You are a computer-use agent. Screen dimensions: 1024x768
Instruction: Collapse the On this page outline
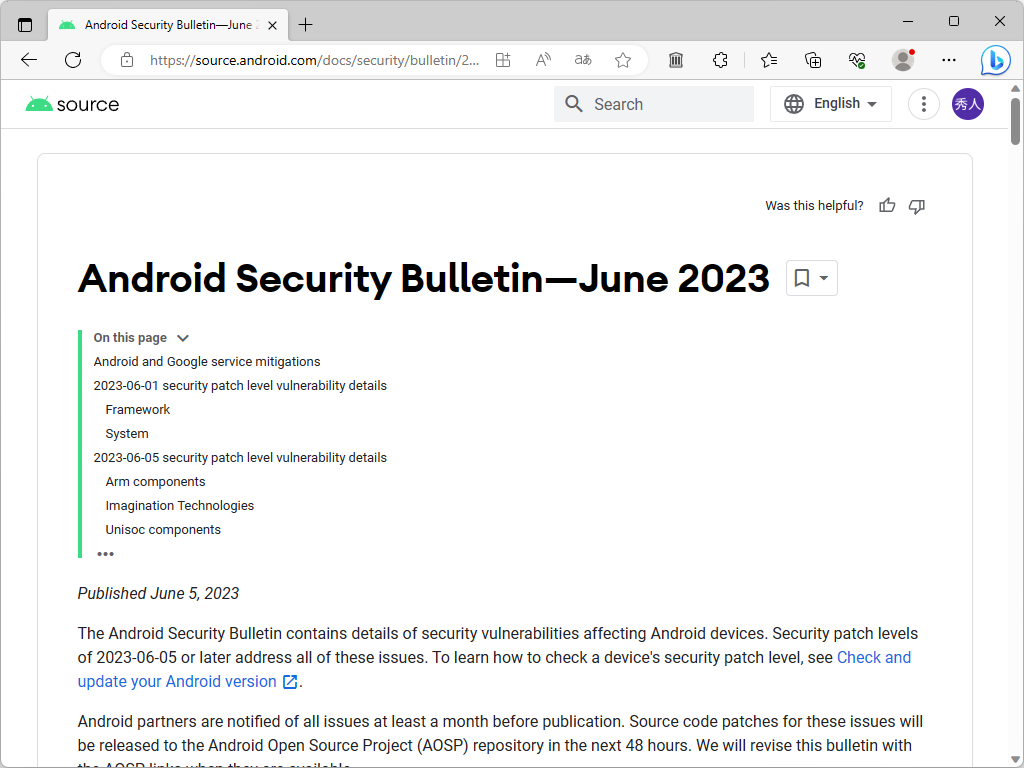(x=182, y=338)
